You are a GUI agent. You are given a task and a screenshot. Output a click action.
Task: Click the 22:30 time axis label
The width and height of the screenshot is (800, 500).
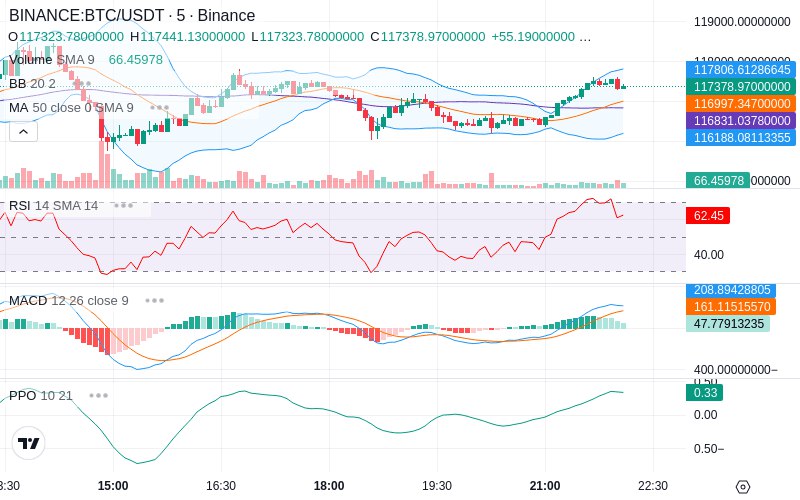point(653,485)
